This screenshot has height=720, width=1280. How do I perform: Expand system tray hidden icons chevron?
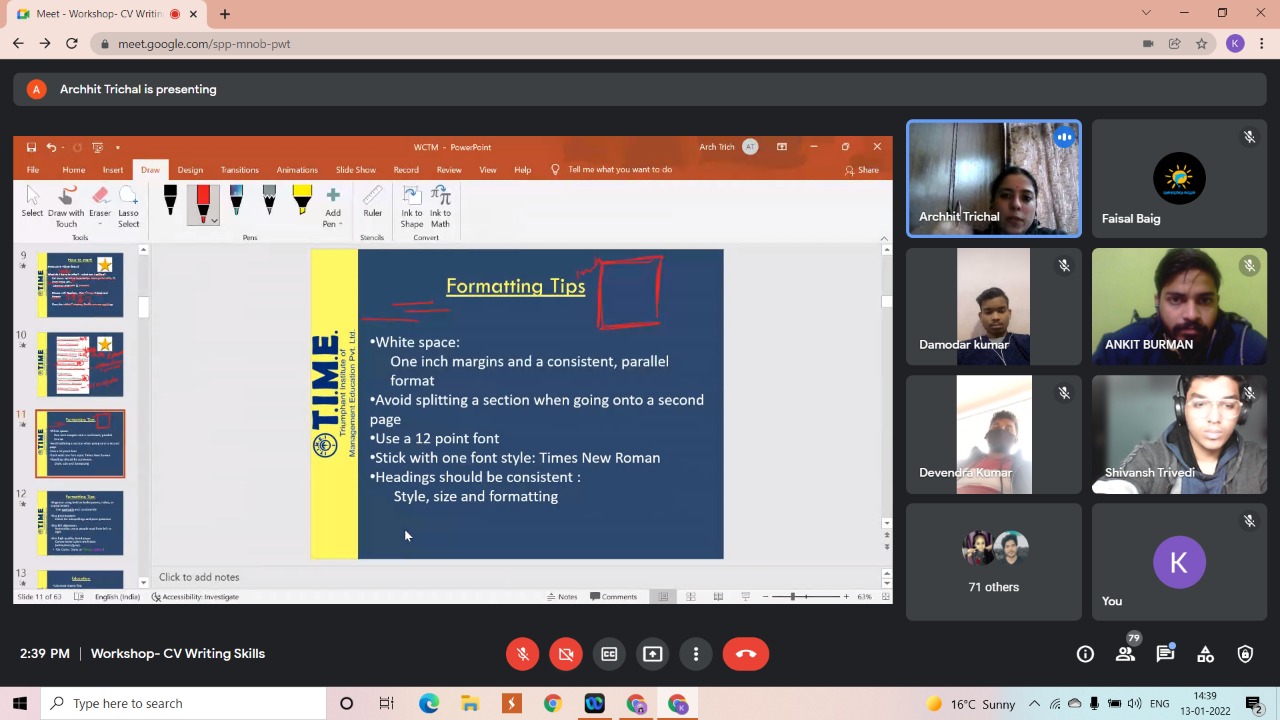[x=1034, y=704]
